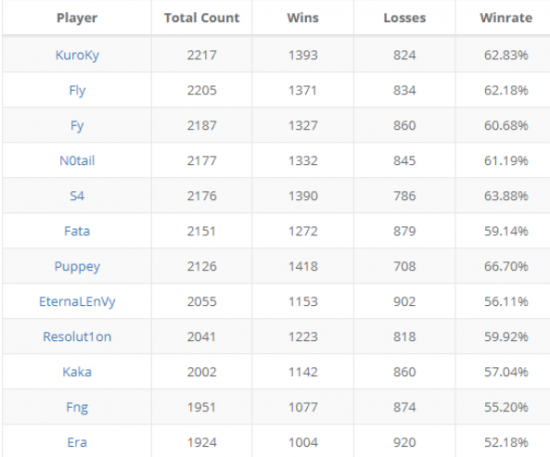
Task: Select S4's 1390 wins cell
Action: (303, 196)
